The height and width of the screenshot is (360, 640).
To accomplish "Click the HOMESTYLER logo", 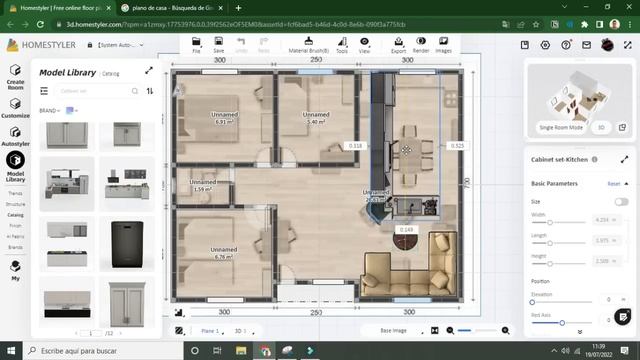I will point(41,45).
